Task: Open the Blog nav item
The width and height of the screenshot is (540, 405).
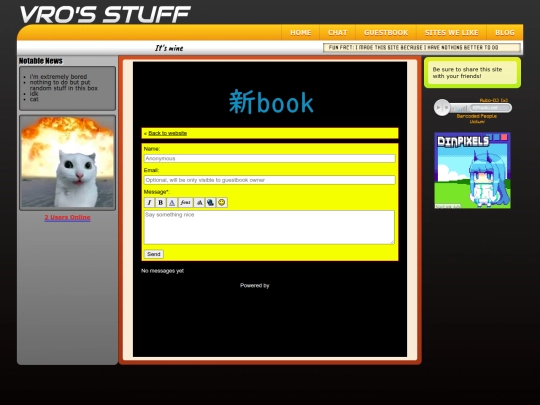Action: tap(505, 32)
